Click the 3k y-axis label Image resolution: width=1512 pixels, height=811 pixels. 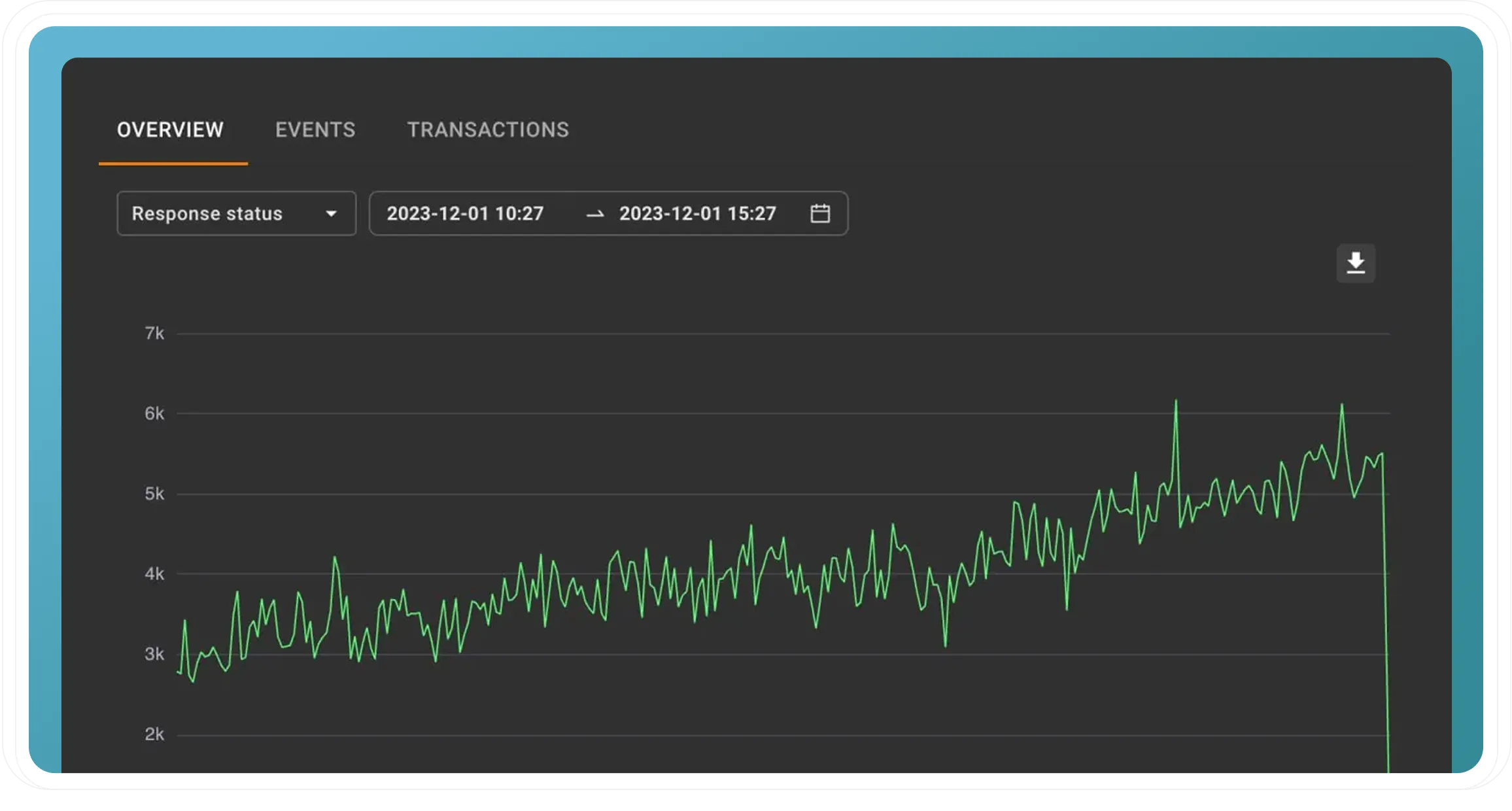[x=154, y=654]
